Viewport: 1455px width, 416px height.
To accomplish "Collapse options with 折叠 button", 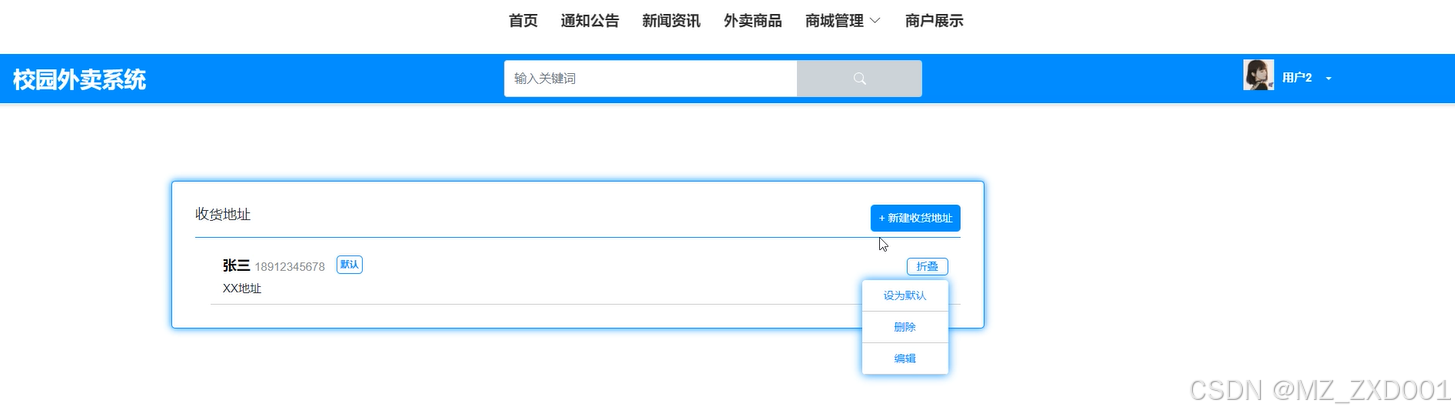I will click(x=928, y=266).
